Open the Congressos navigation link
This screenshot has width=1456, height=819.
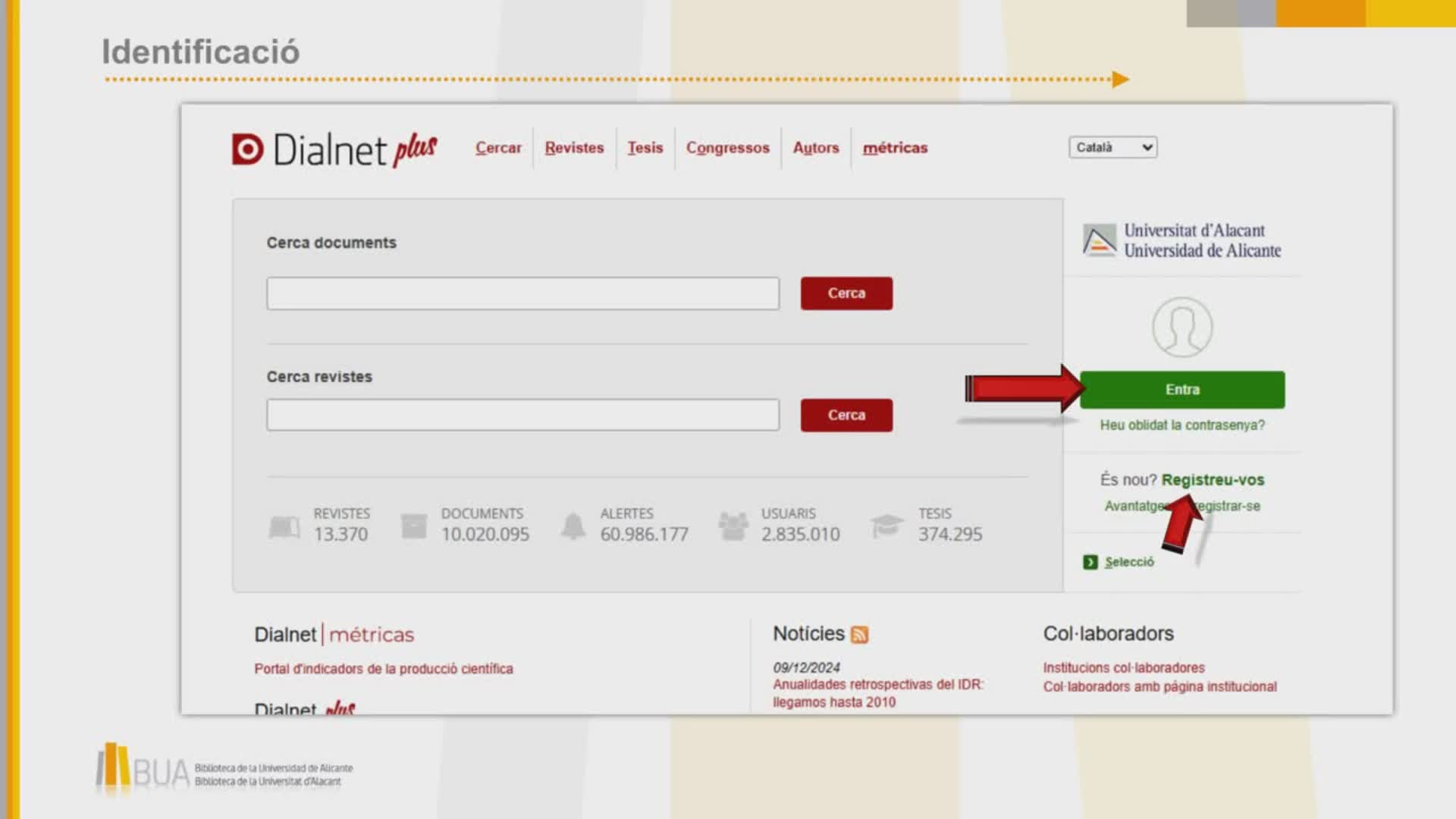(727, 148)
